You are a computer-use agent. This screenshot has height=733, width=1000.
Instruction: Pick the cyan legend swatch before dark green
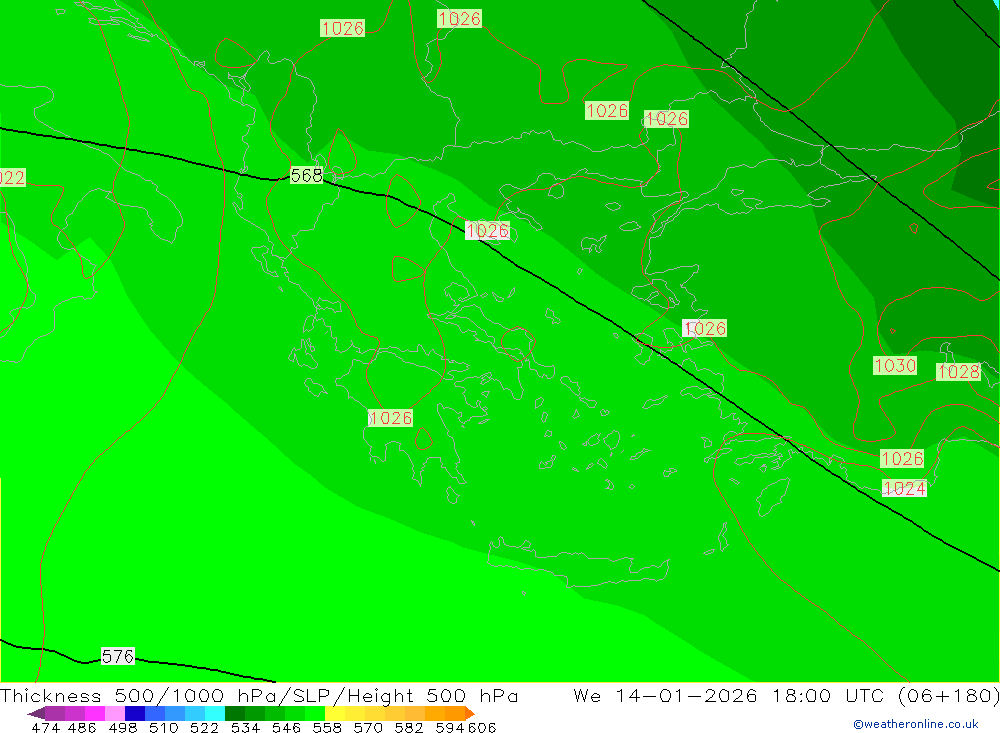pyautogui.click(x=215, y=713)
